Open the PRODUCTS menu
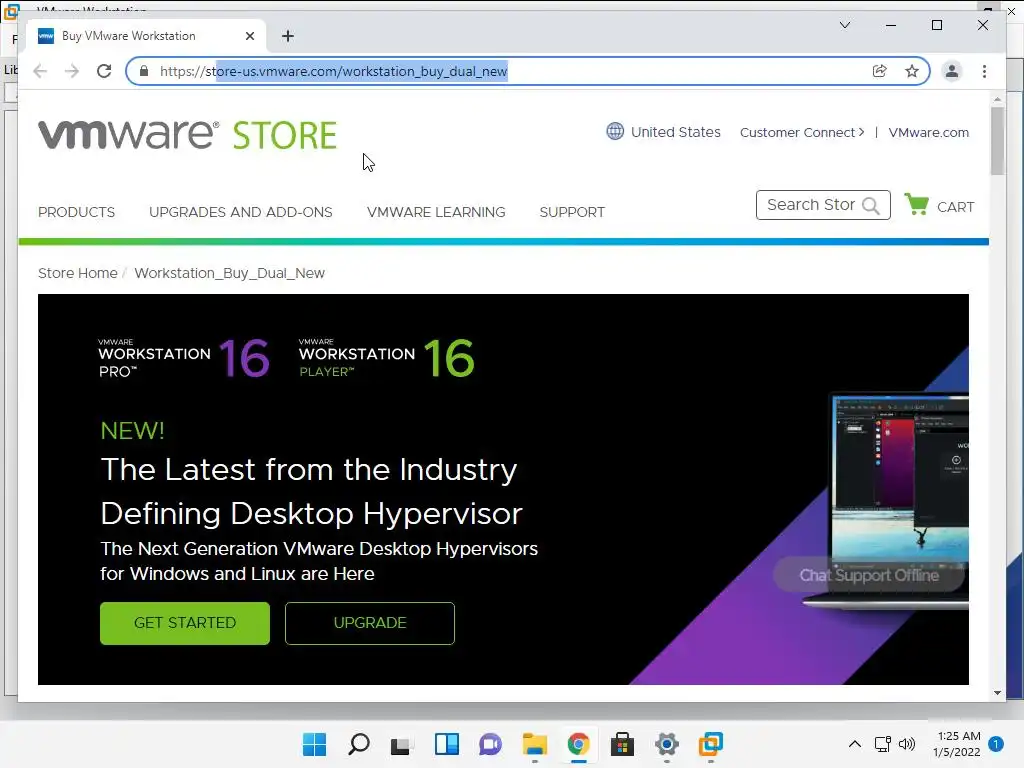Screen dimensions: 1024x768 point(76,212)
